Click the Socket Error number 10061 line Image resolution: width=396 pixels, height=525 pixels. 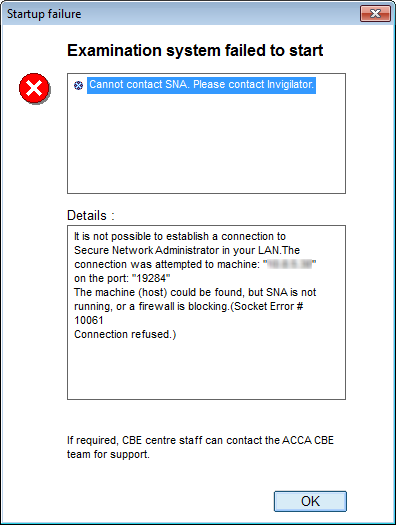[x=89, y=320]
